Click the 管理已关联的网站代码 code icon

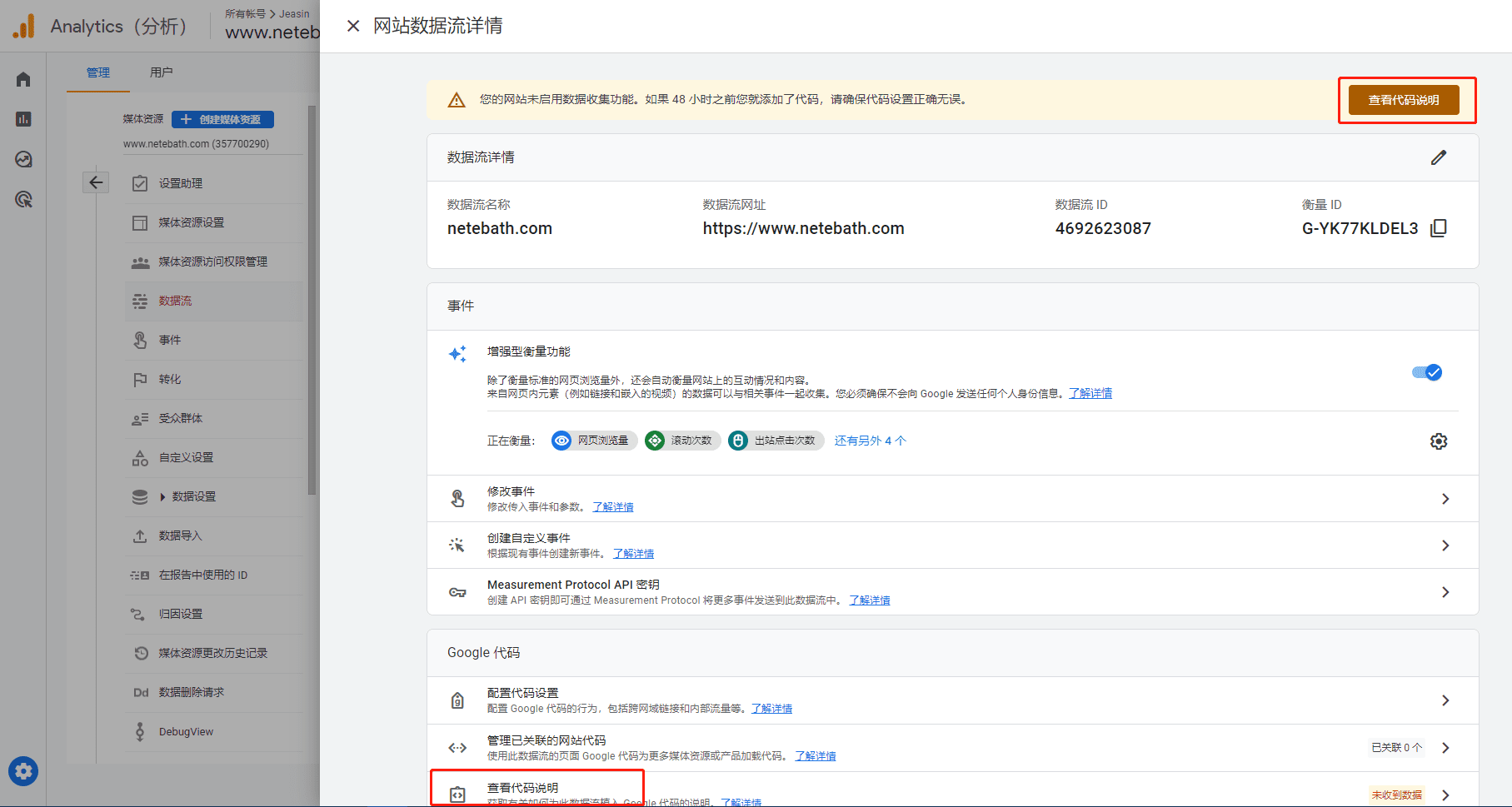457,748
